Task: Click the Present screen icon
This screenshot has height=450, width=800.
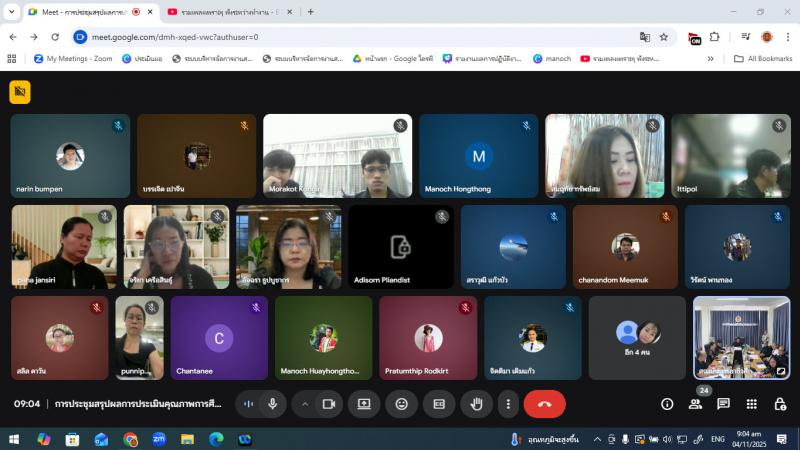Action: click(364, 404)
